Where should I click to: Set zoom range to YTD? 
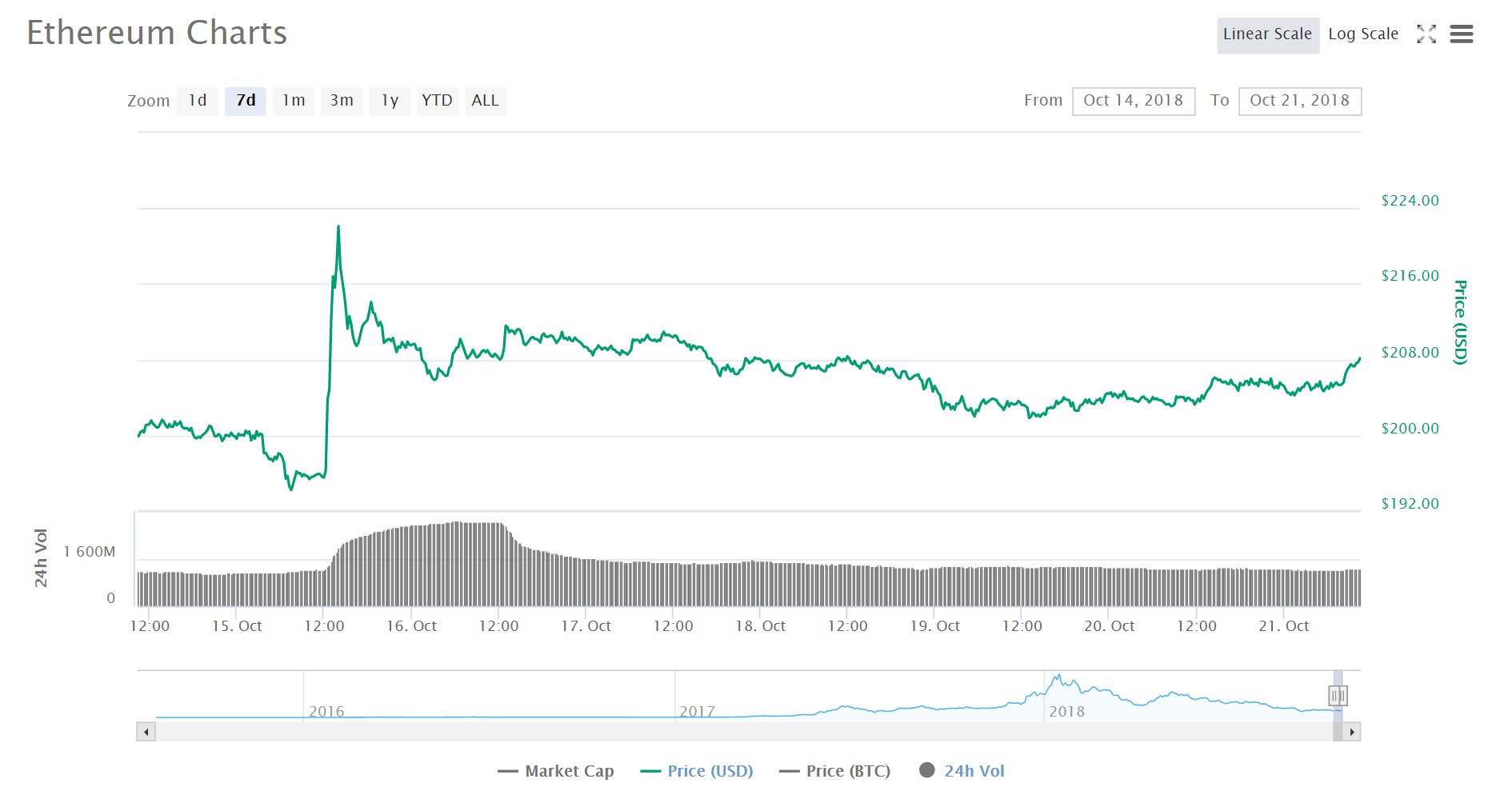[x=437, y=101]
